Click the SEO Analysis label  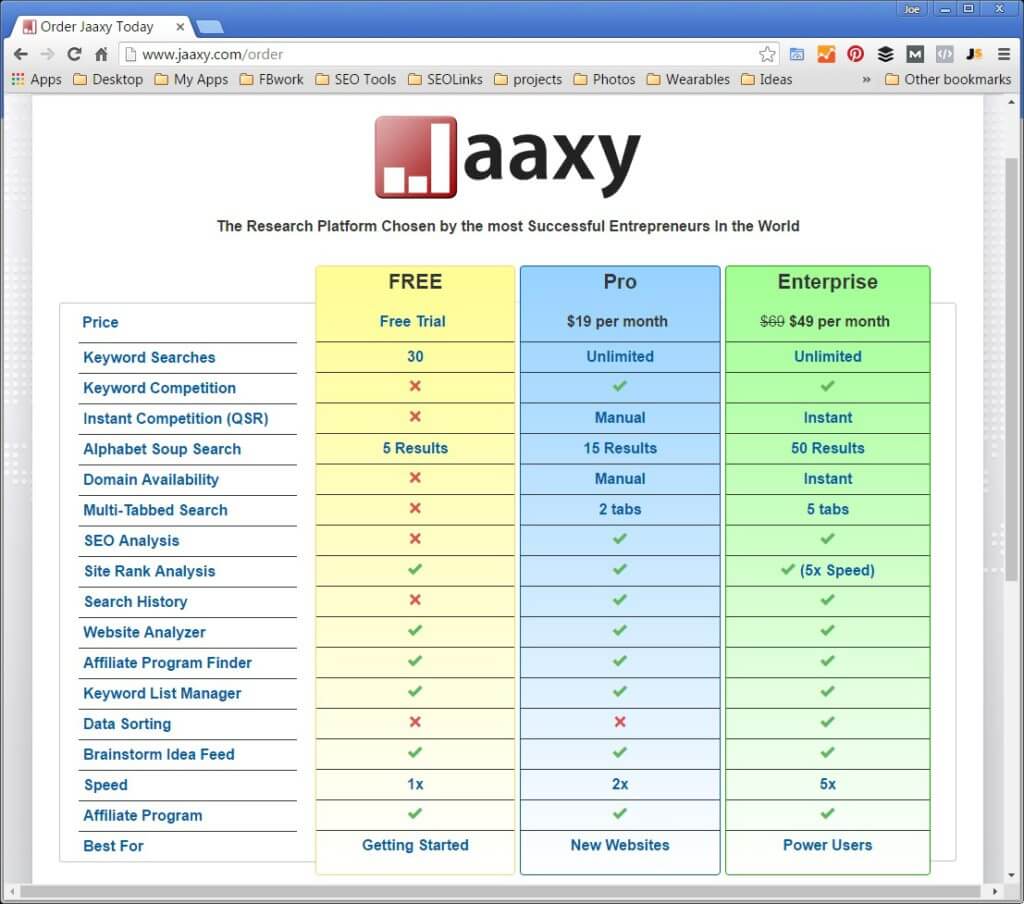coord(131,541)
